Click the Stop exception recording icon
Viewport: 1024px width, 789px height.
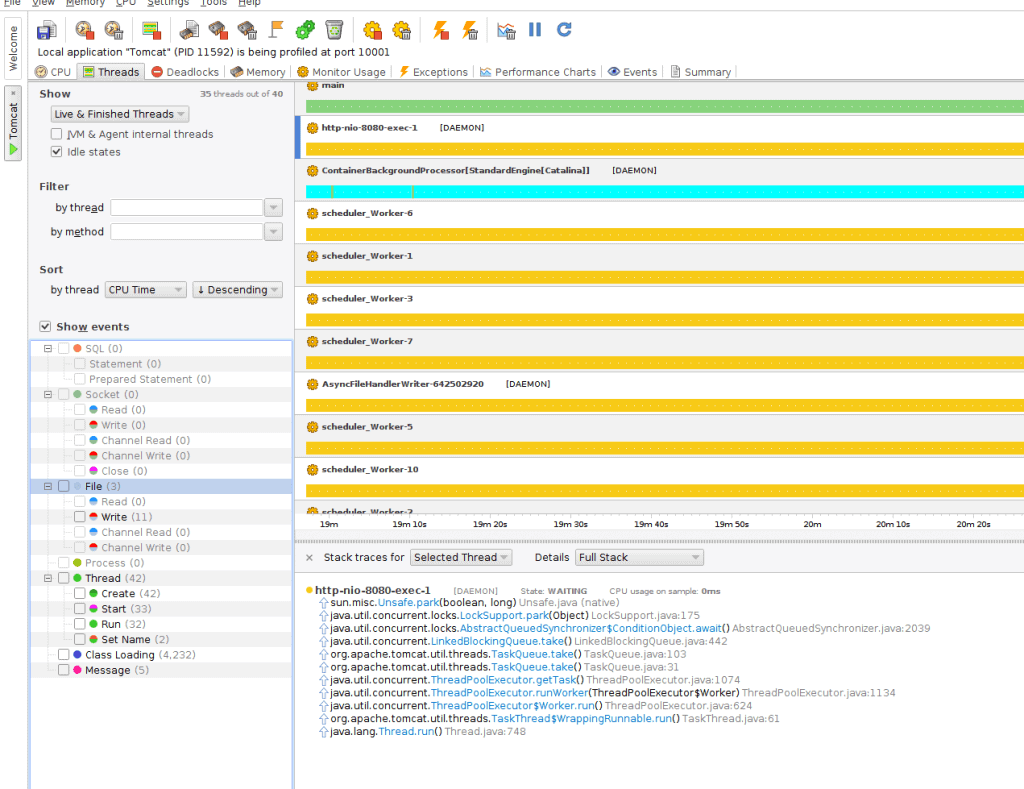tap(468, 30)
